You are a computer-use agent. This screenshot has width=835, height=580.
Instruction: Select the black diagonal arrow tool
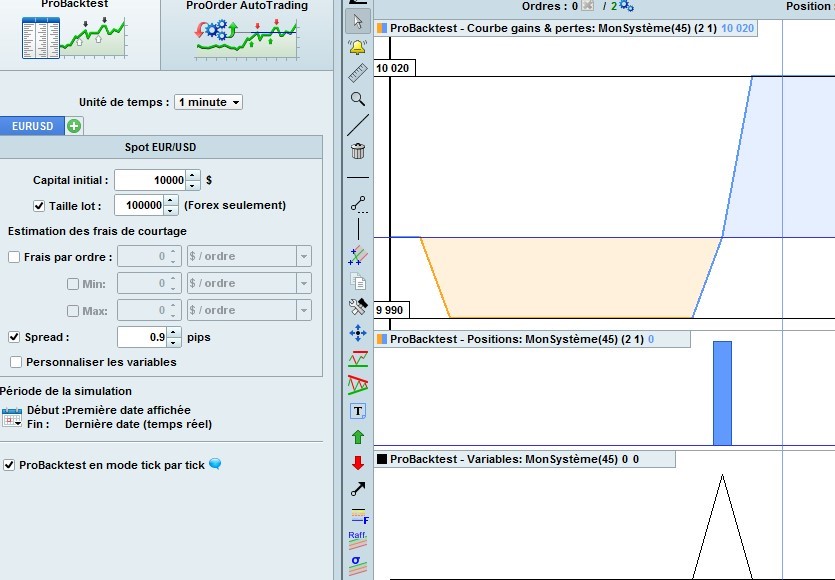[358, 489]
